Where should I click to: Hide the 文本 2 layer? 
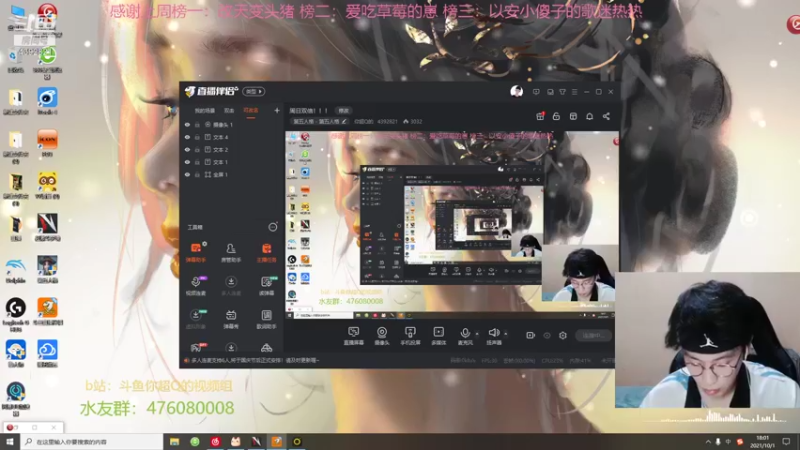pyautogui.click(x=187, y=149)
